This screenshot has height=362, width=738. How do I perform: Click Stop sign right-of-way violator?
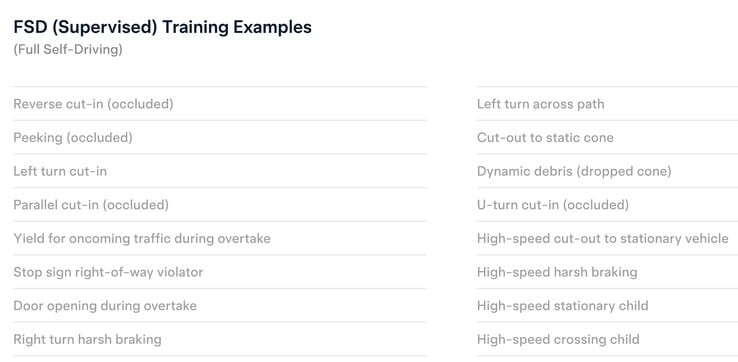click(x=220, y=272)
